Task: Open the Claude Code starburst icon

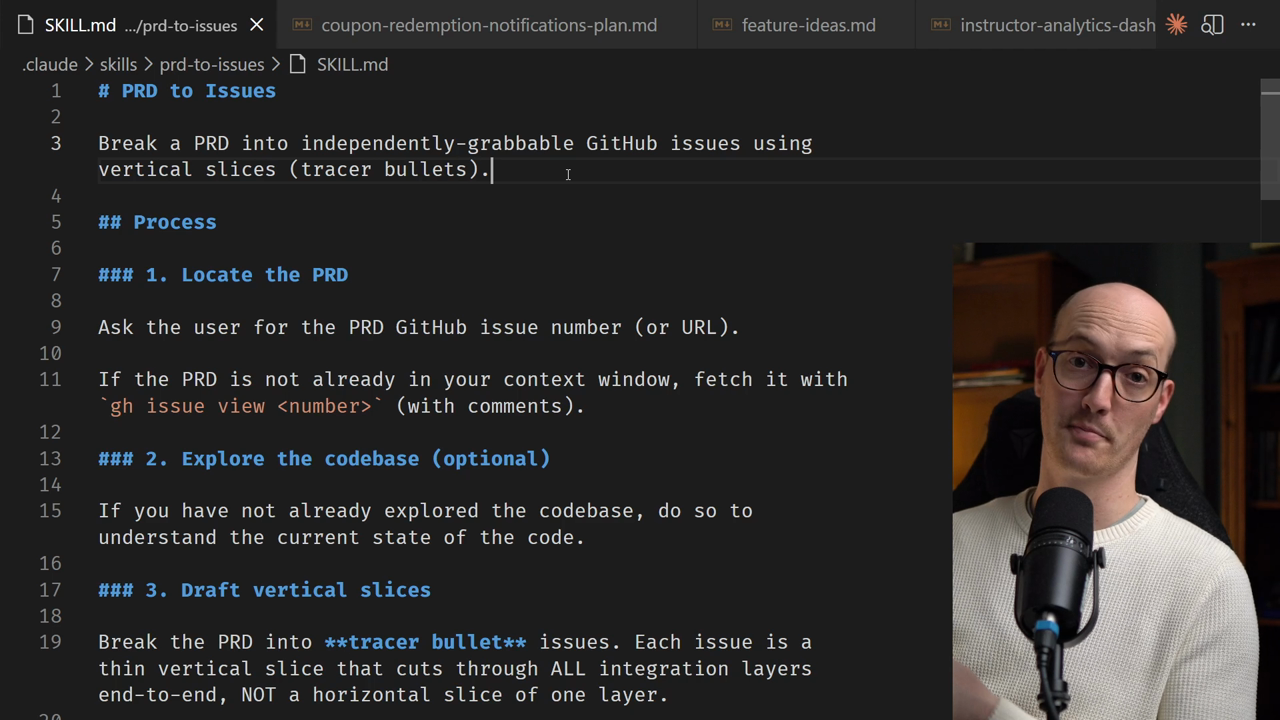Action: tap(1176, 25)
